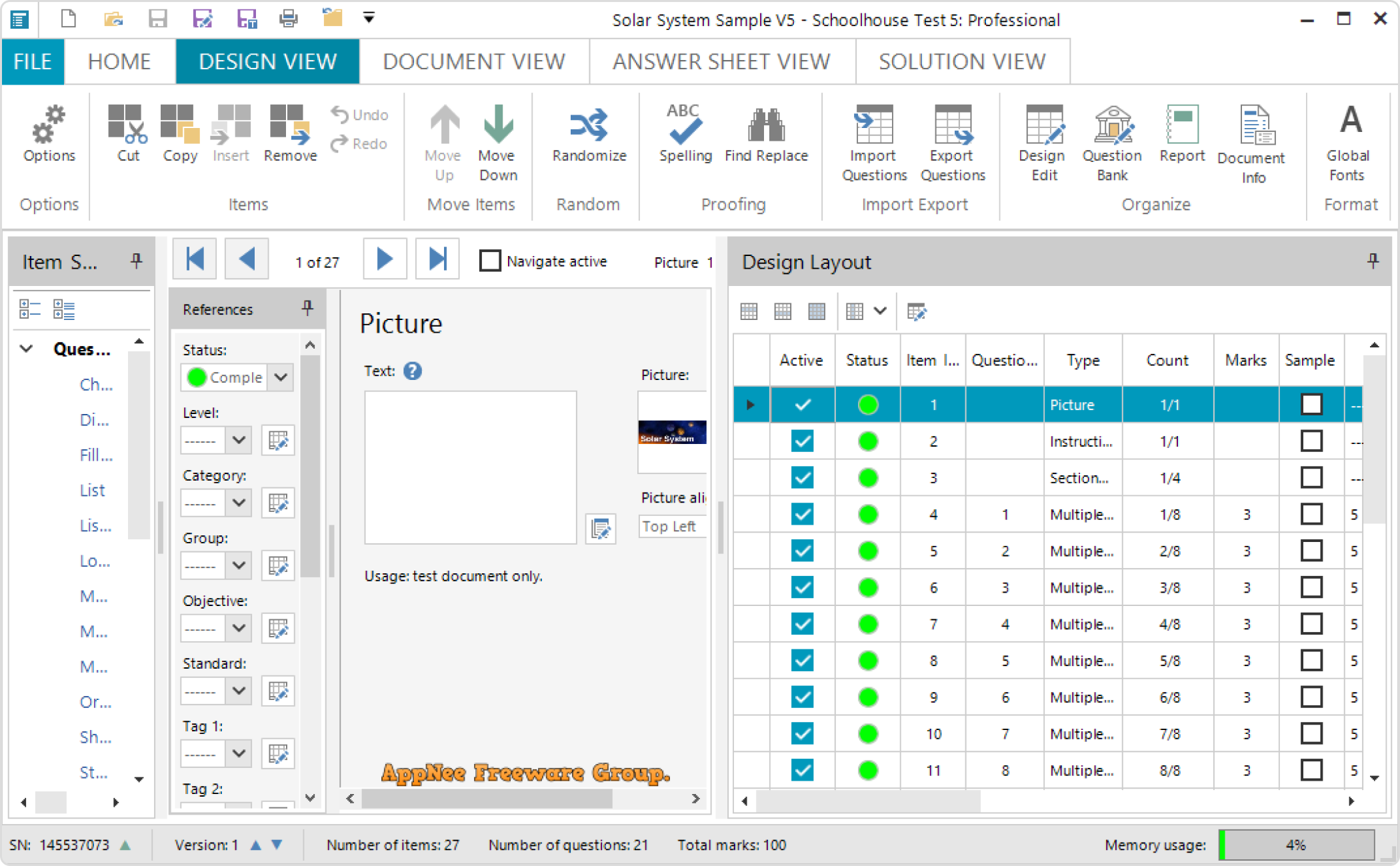This screenshot has width=1400, height=866.
Task: Toggle the Navigate active checkbox
Action: point(489,261)
